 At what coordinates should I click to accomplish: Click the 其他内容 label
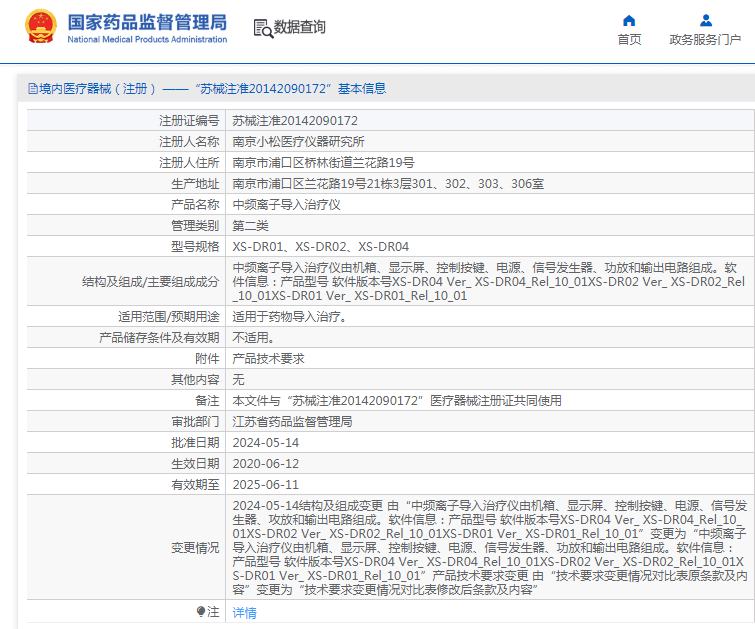(195, 380)
